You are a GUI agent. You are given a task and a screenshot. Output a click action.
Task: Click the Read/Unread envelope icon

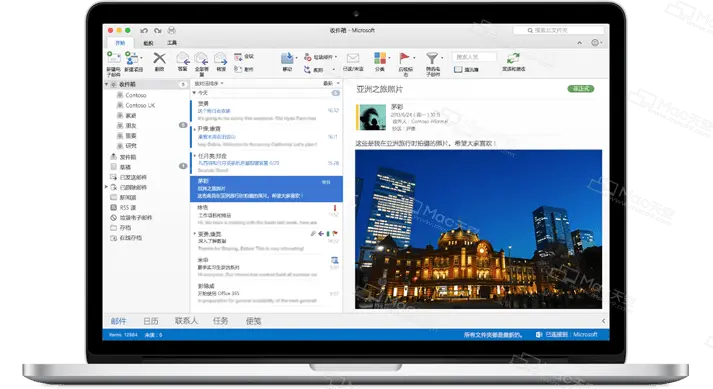(353, 58)
